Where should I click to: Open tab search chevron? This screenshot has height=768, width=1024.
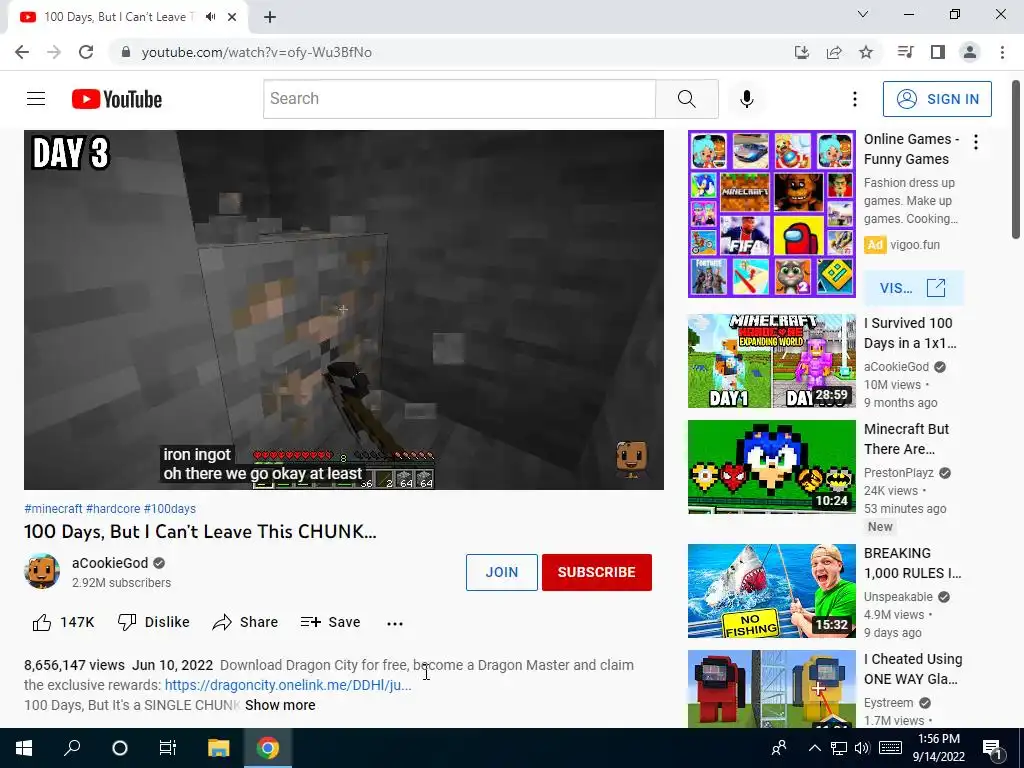coord(863,14)
